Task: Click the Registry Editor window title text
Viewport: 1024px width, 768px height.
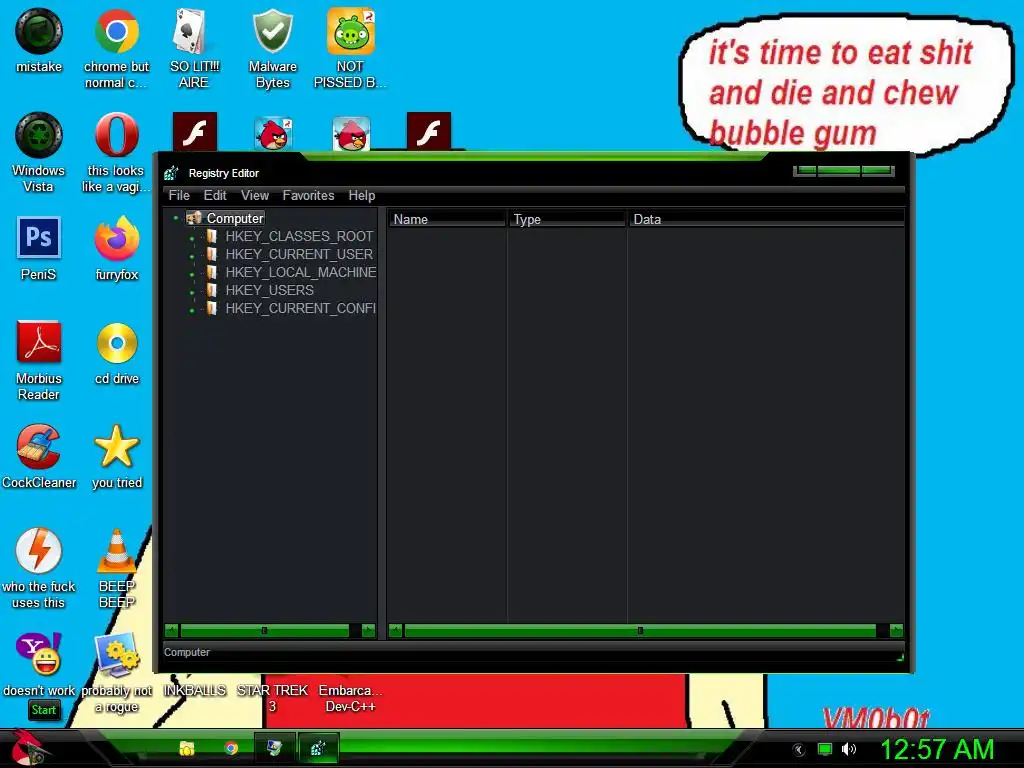Action: pos(224,173)
